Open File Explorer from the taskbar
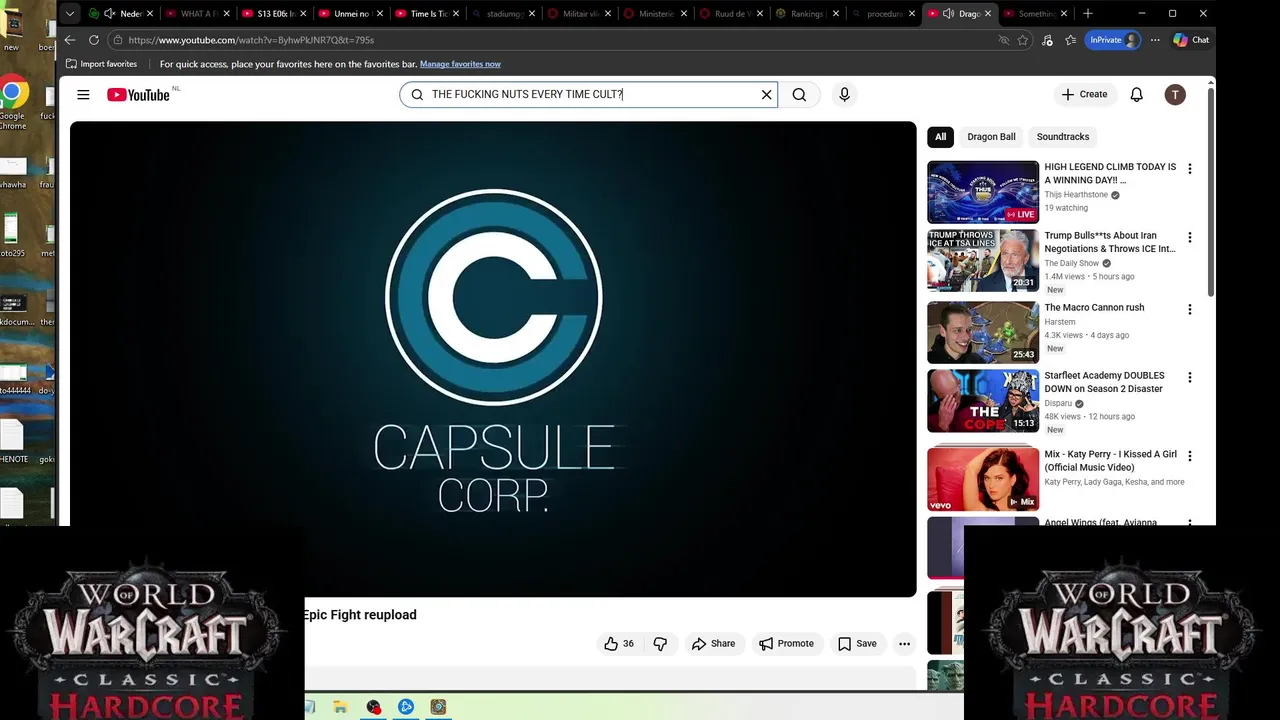Viewport: 1280px width, 720px height. (x=340, y=707)
